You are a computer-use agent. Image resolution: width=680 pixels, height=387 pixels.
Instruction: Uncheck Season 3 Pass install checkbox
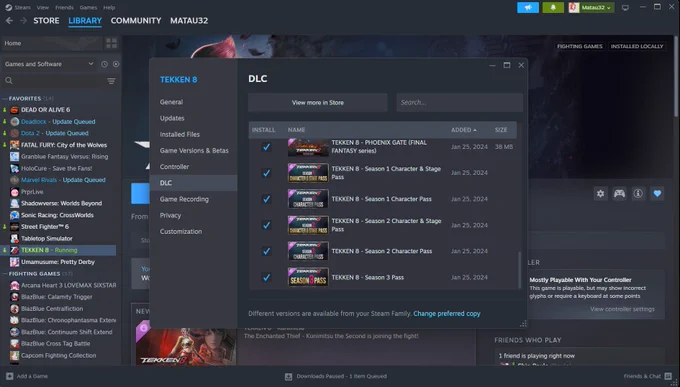(x=266, y=277)
